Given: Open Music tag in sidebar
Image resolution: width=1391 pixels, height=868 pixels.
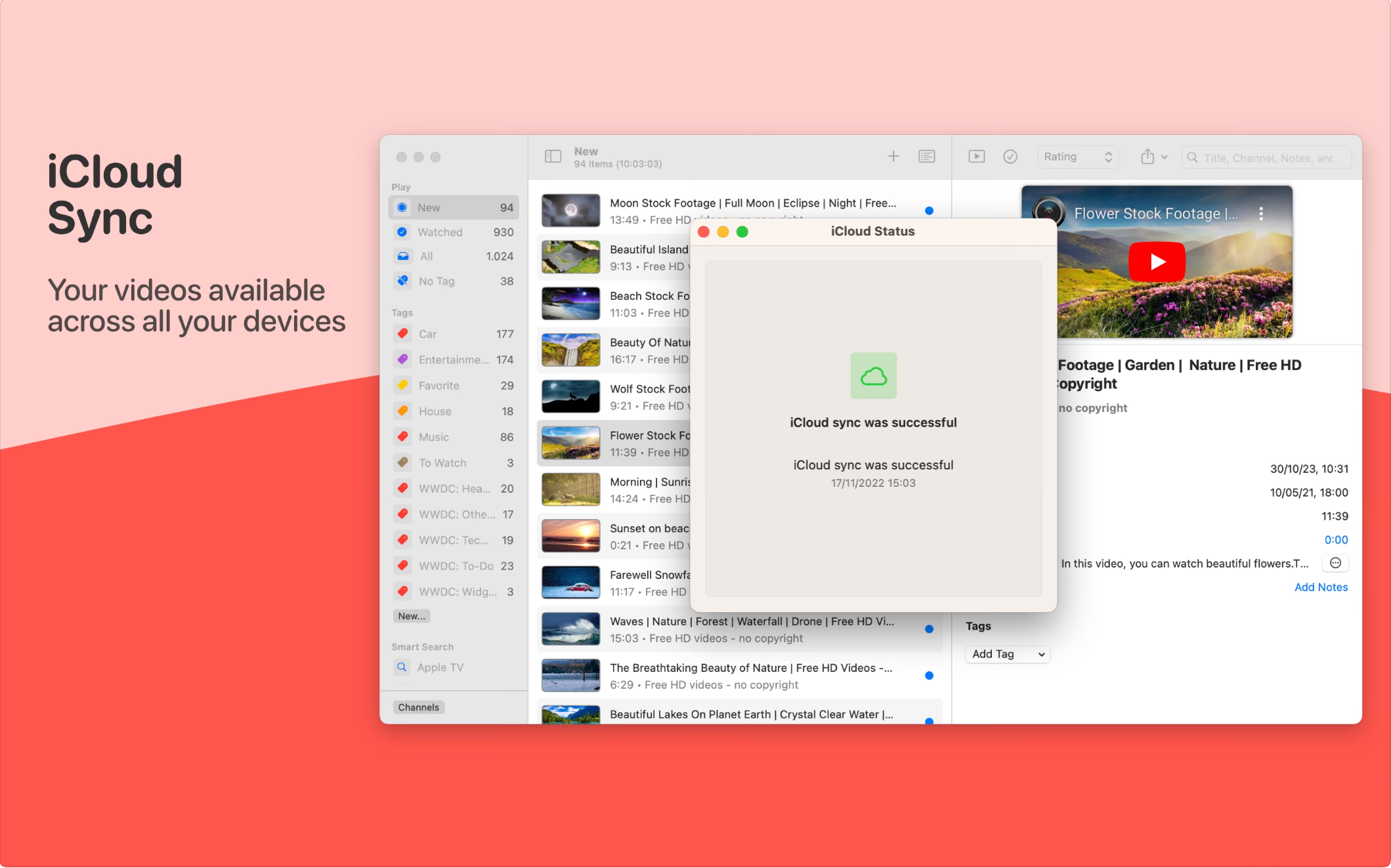Looking at the screenshot, I should point(454,437).
